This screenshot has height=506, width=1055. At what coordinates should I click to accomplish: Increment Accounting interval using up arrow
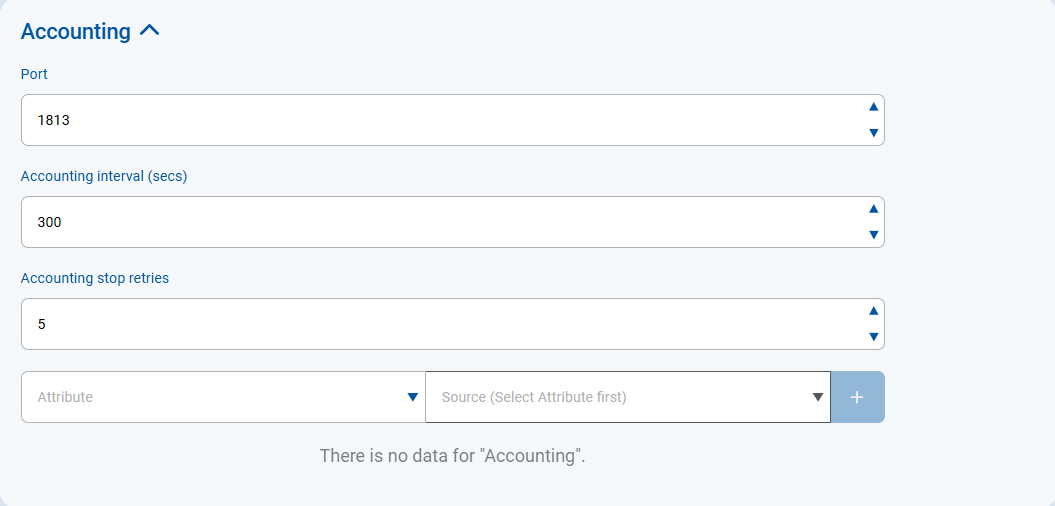873,209
